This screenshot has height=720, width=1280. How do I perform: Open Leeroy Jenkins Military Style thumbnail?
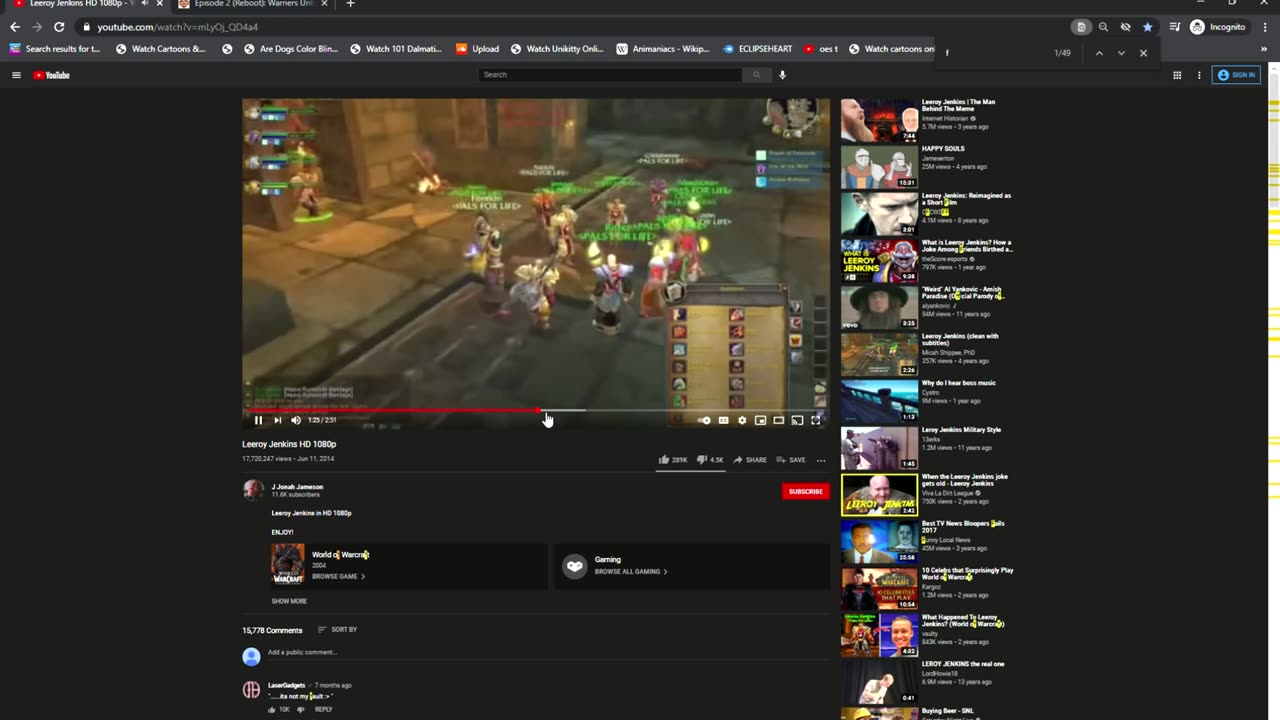(879, 448)
